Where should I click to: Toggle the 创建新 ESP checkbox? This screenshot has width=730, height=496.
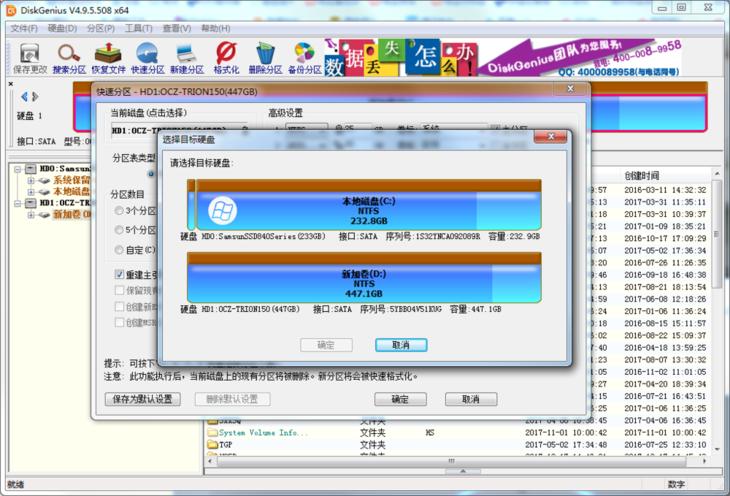point(119,306)
